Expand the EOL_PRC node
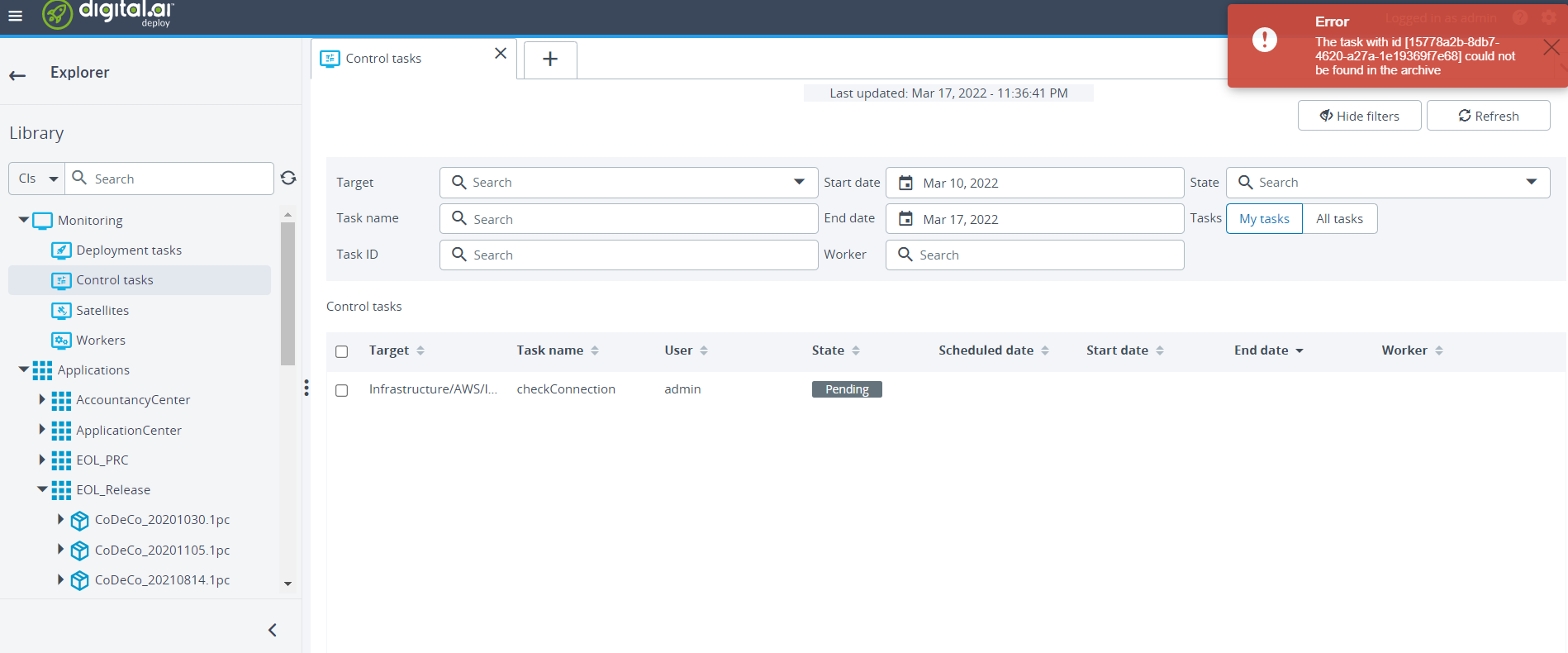 pyautogui.click(x=42, y=460)
